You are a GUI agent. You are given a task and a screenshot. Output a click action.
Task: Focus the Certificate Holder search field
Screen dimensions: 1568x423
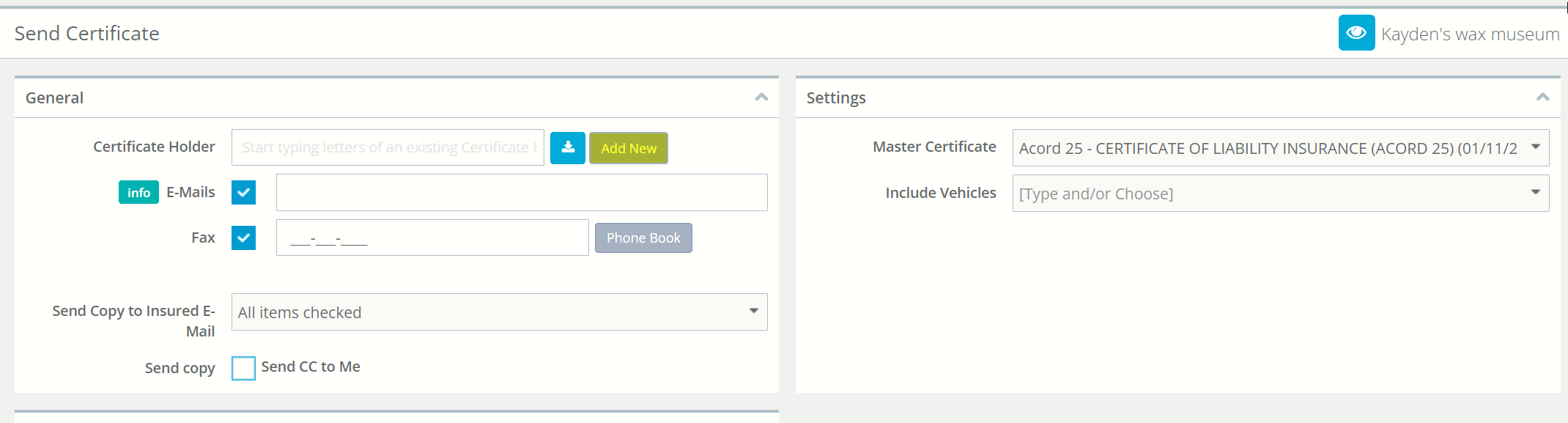[x=388, y=147]
